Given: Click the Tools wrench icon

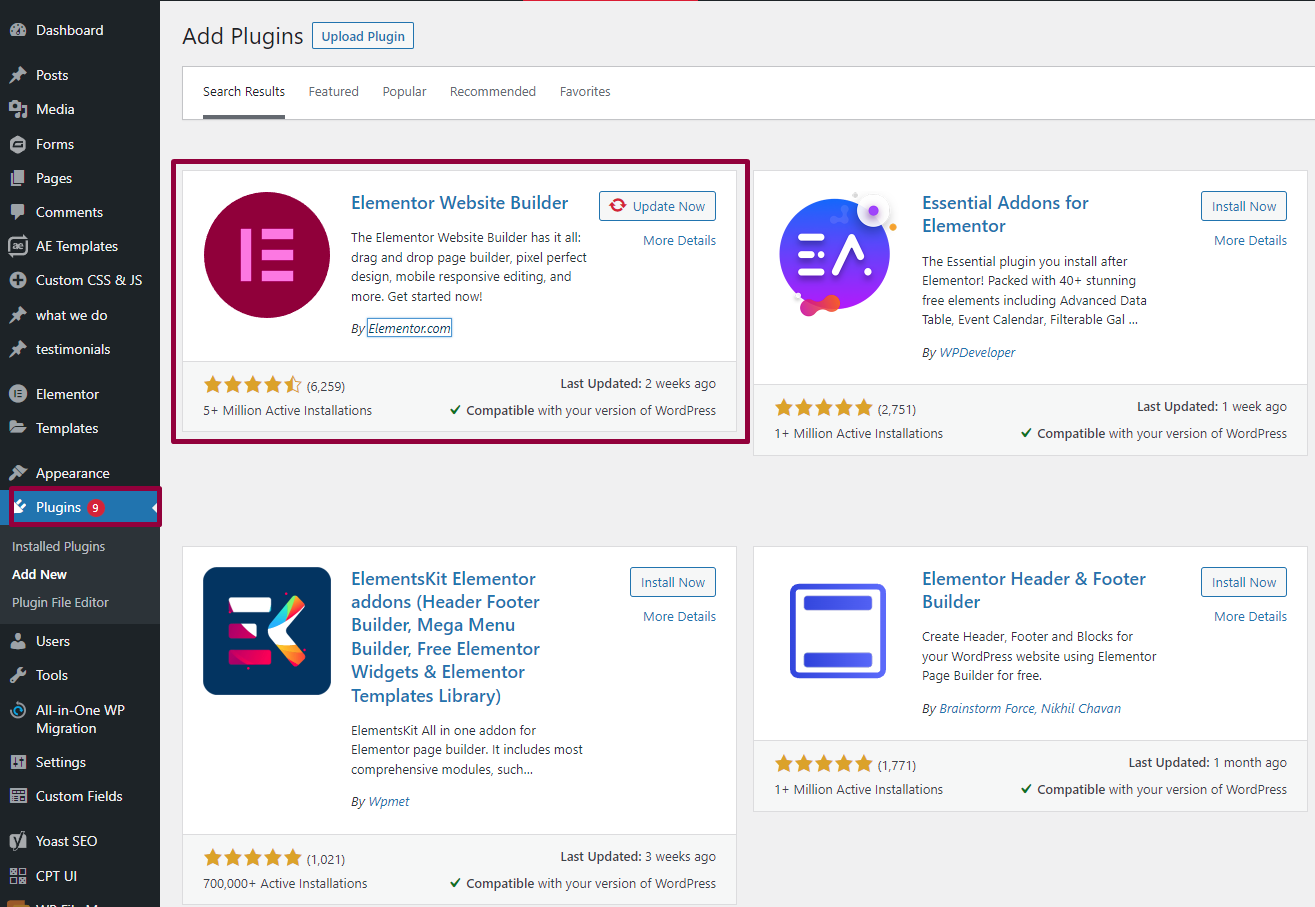Looking at the screenshot, I should (x=18, y=675).
